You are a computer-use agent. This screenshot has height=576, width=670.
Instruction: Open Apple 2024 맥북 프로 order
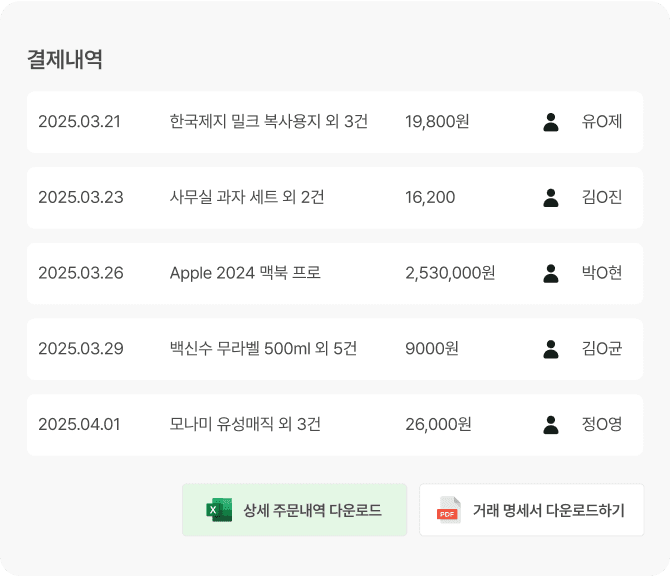[x=245, y=273]
